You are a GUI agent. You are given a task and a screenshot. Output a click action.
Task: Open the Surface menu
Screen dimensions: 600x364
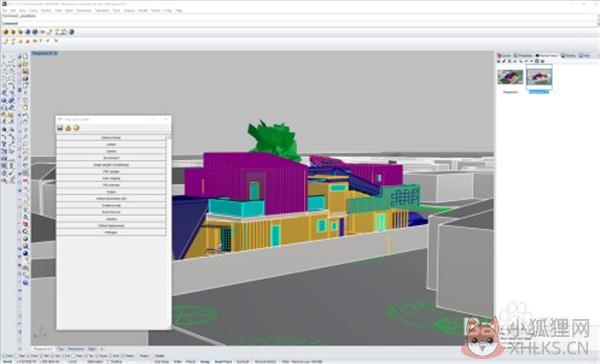46,11
